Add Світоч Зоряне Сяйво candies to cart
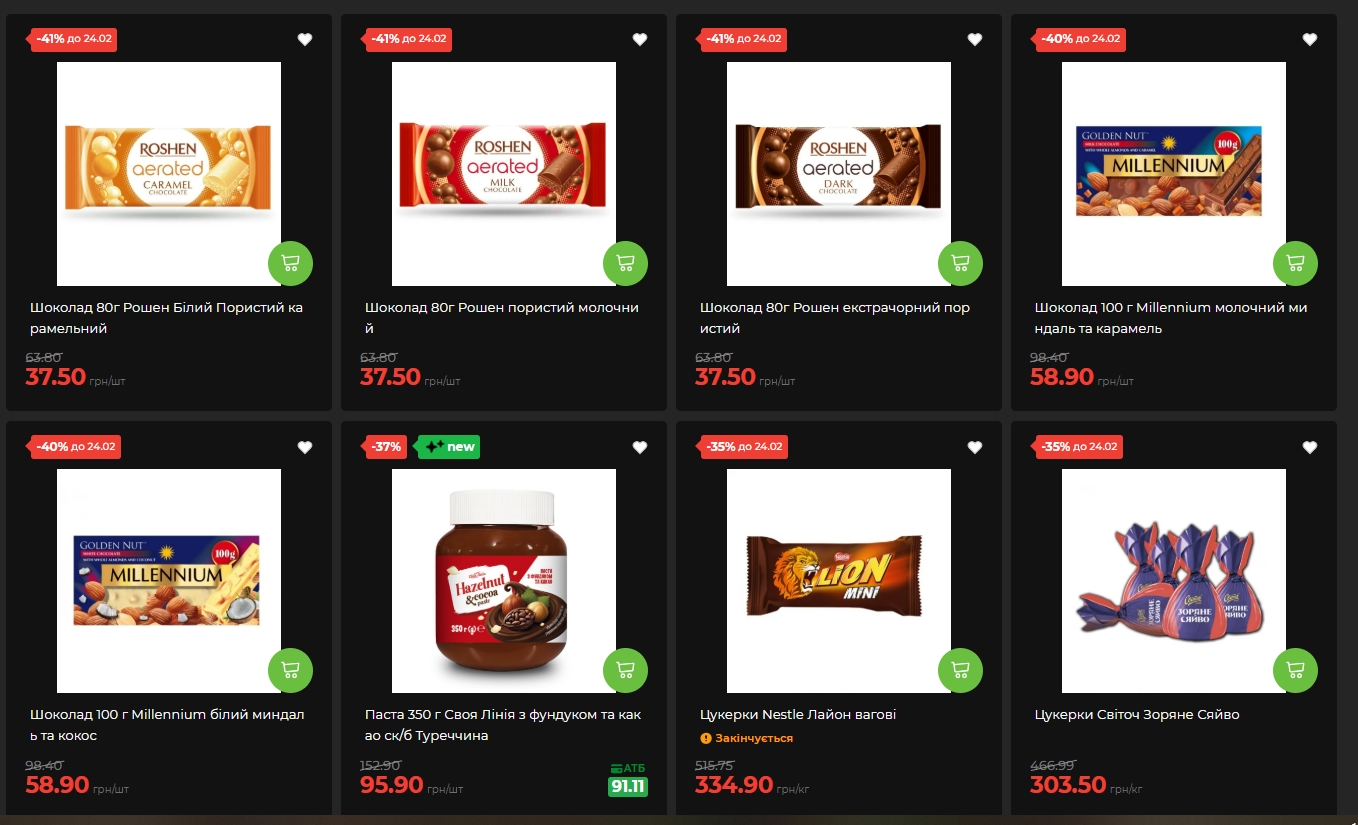The image size is (1358, 825). 1295,670
